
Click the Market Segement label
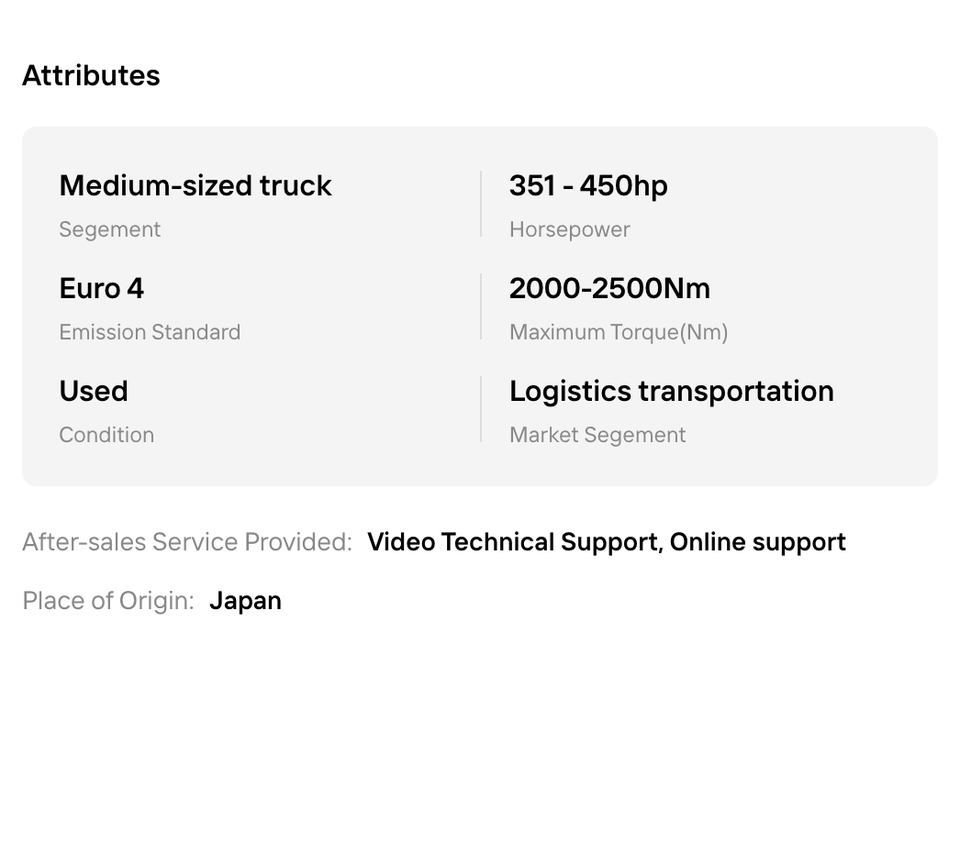click(x=597, y=435)
